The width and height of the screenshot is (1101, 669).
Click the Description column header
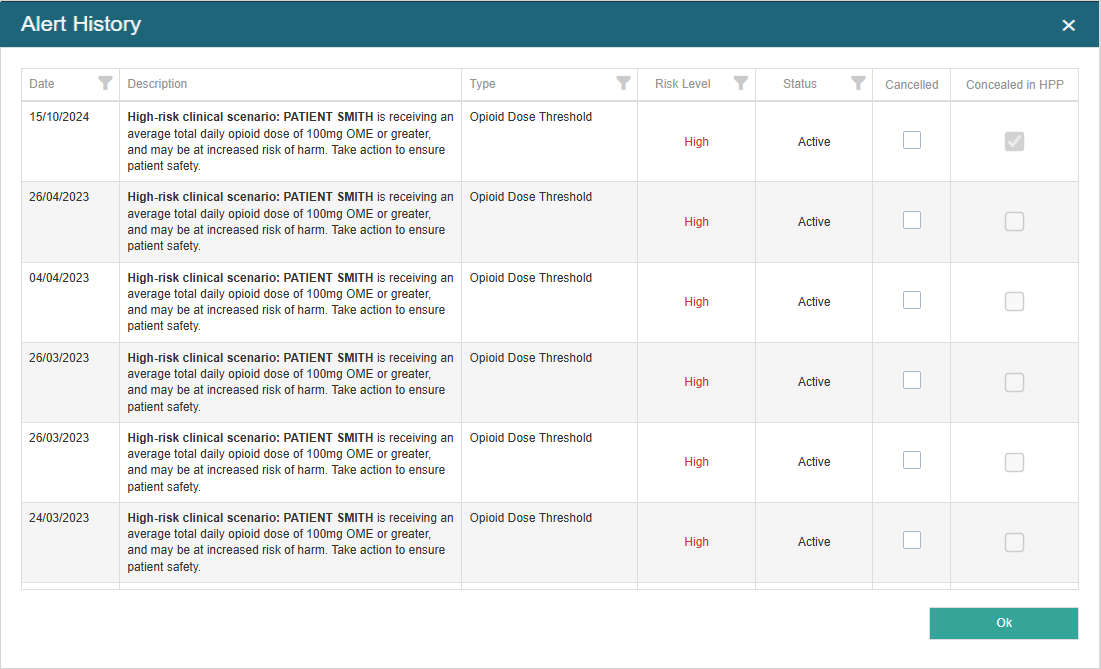click(157, 84)
